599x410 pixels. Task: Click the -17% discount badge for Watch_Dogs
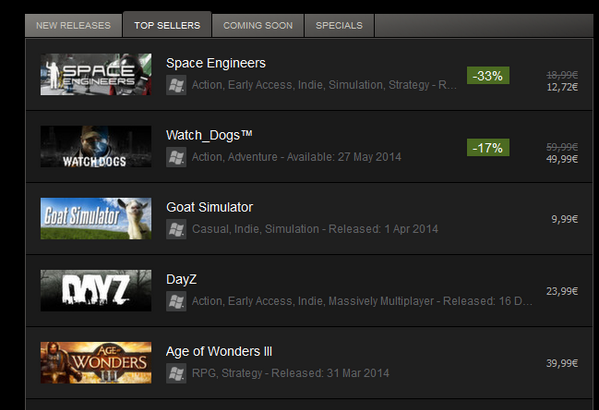[x=488, y=147]
